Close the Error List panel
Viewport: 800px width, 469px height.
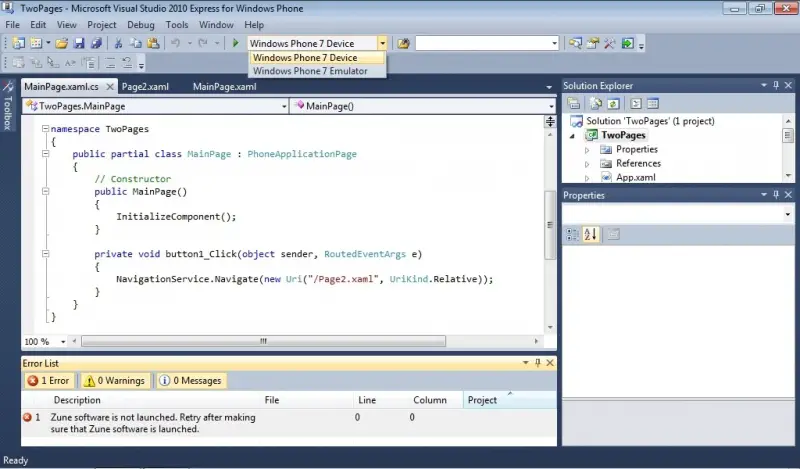click(550, 362)
